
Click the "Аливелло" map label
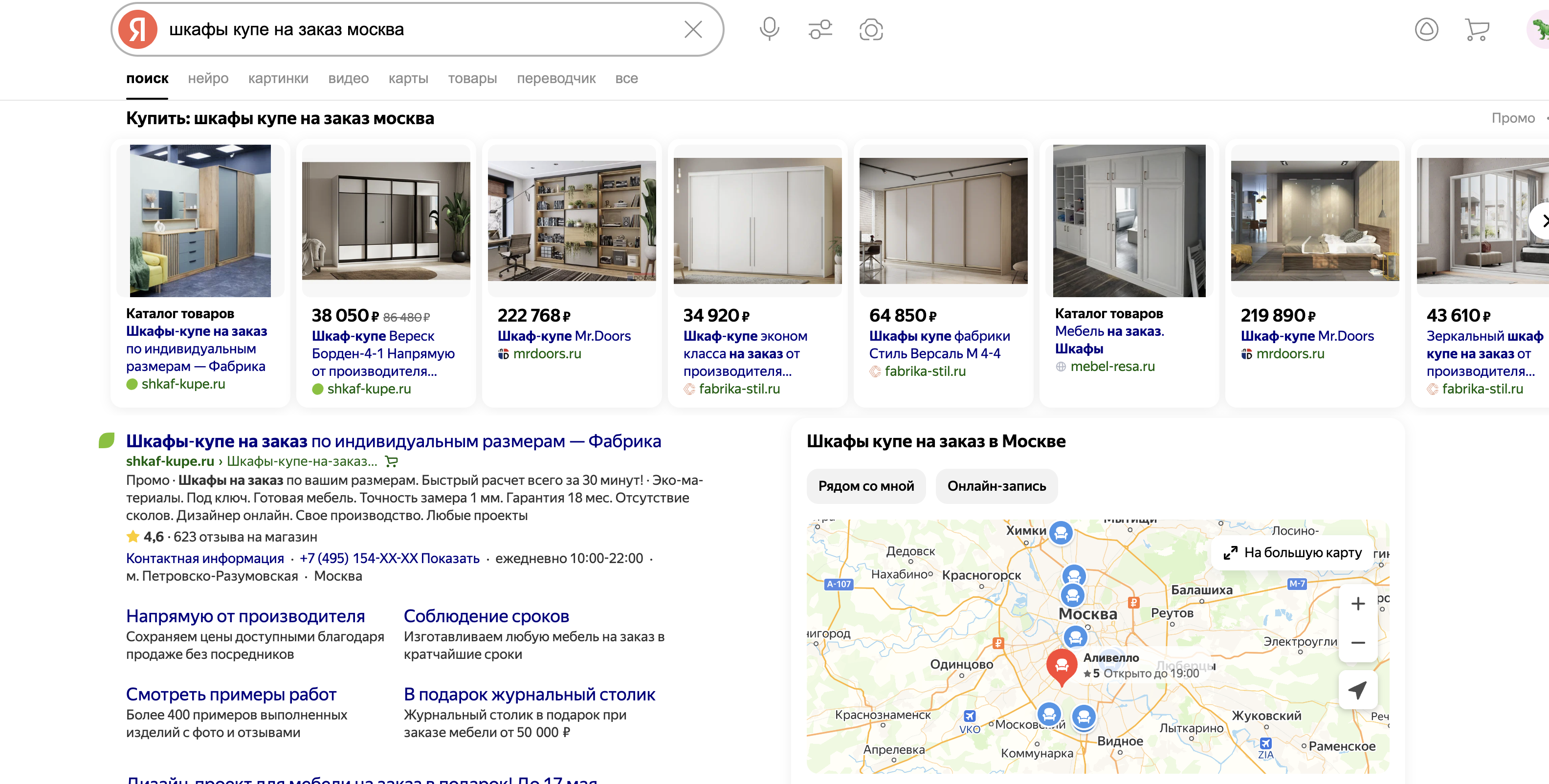[x=1110, y=658]
